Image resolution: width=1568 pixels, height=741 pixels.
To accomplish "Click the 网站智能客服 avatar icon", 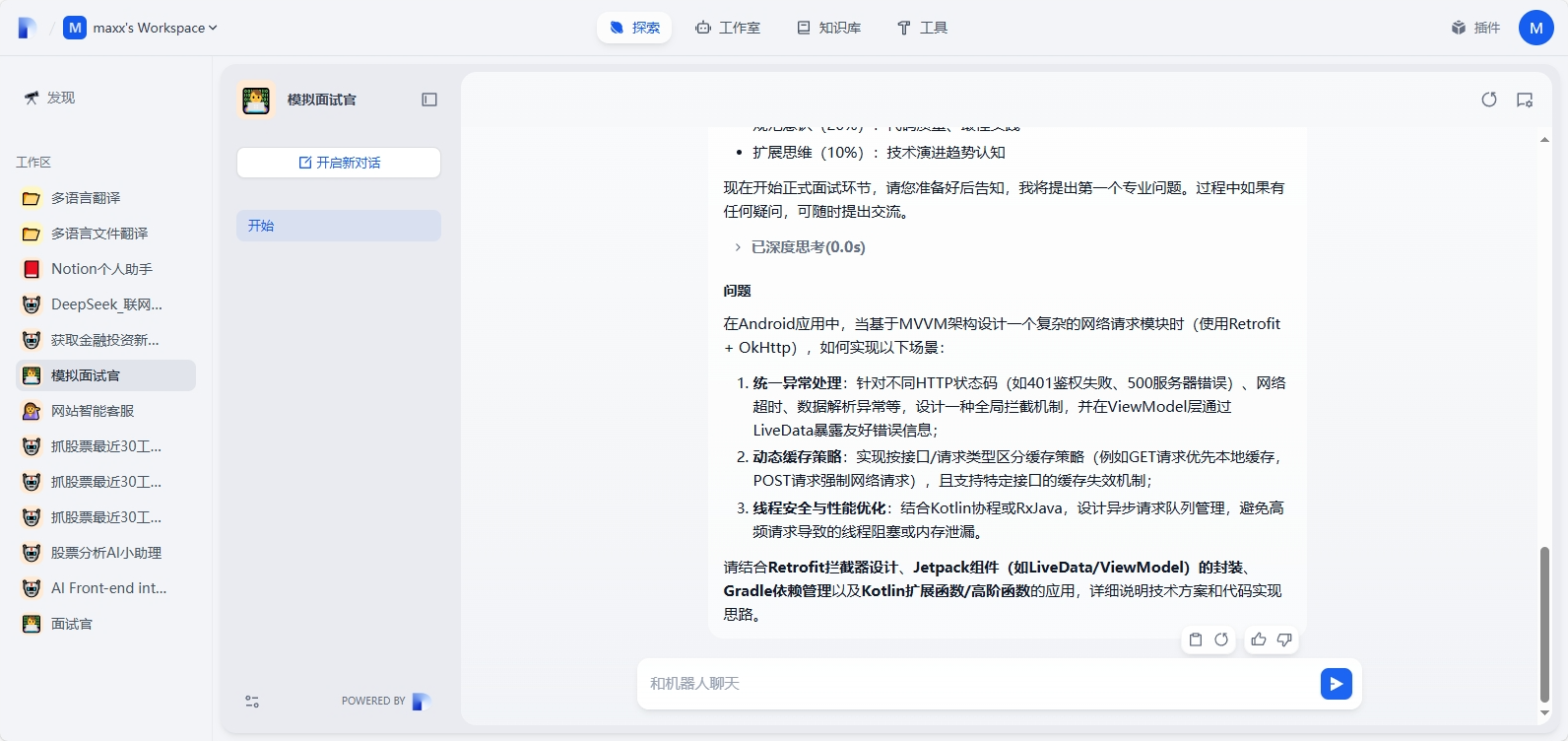I will (32, 411).
